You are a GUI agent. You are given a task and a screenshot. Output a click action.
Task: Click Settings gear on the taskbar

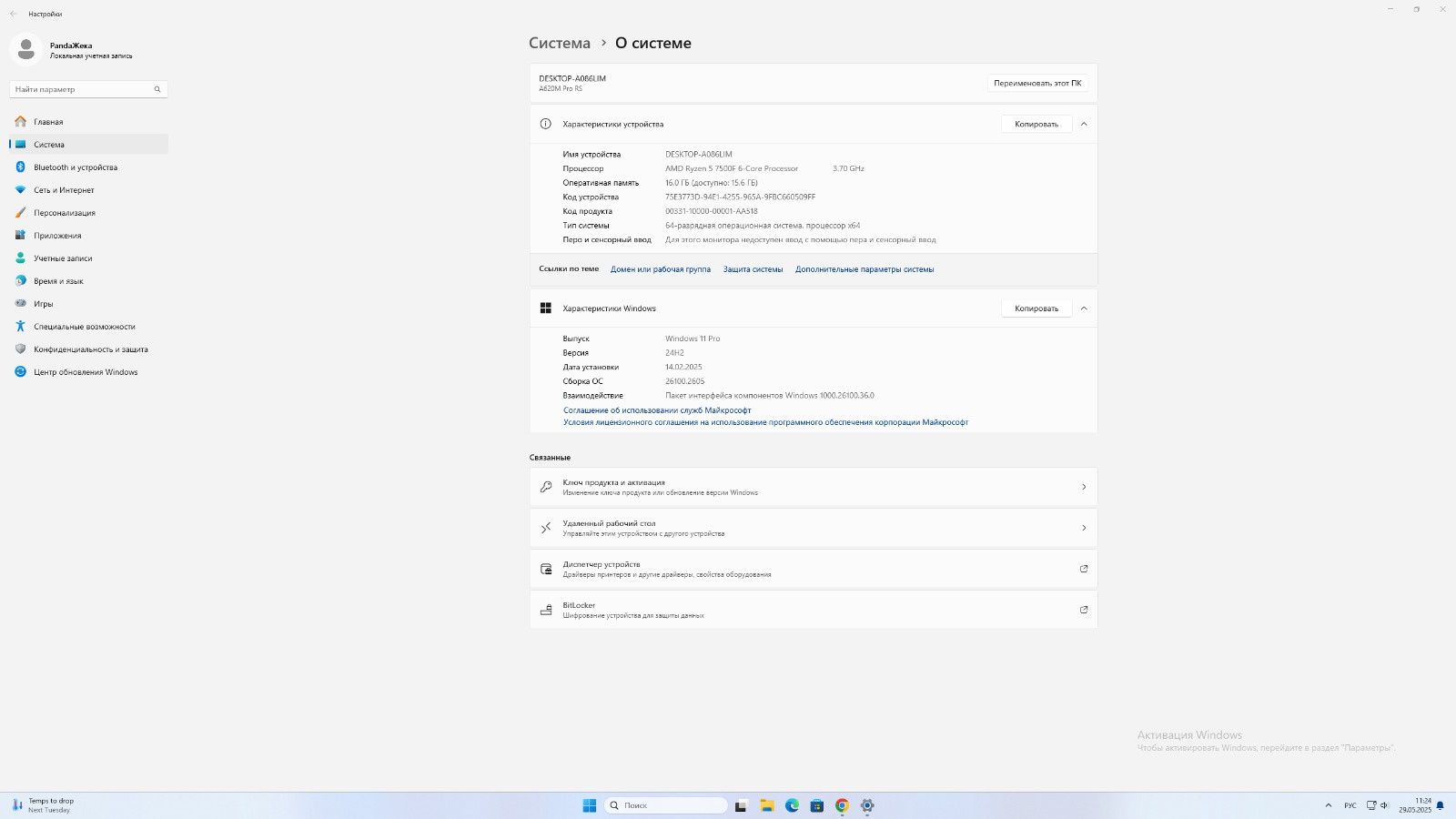tap(867, 805)
